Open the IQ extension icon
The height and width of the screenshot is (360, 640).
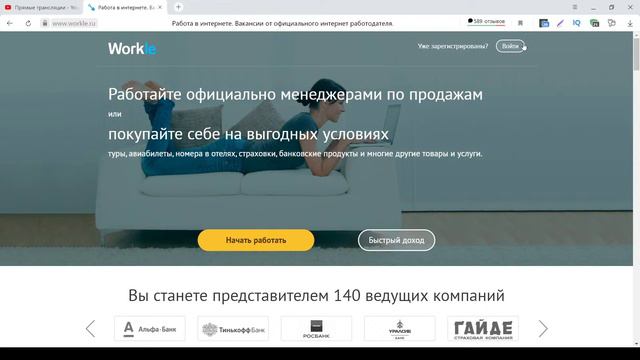coord(576,23)
